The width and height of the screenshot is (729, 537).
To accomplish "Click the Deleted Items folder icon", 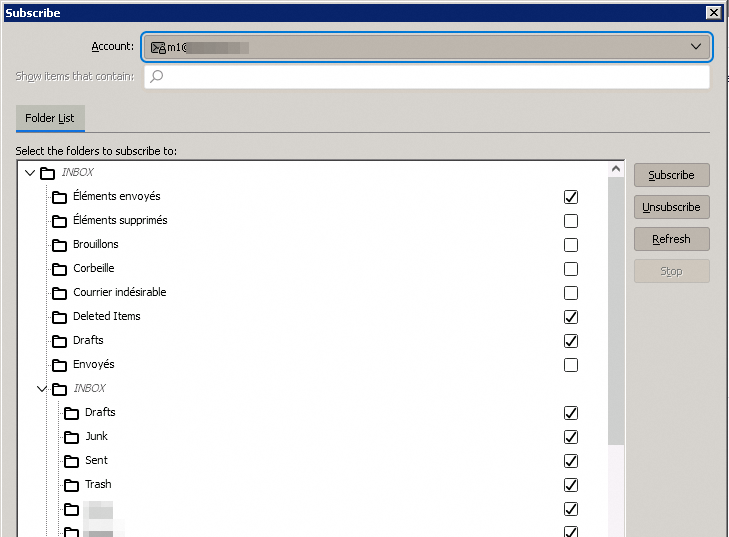I will [x=59, y=317].
